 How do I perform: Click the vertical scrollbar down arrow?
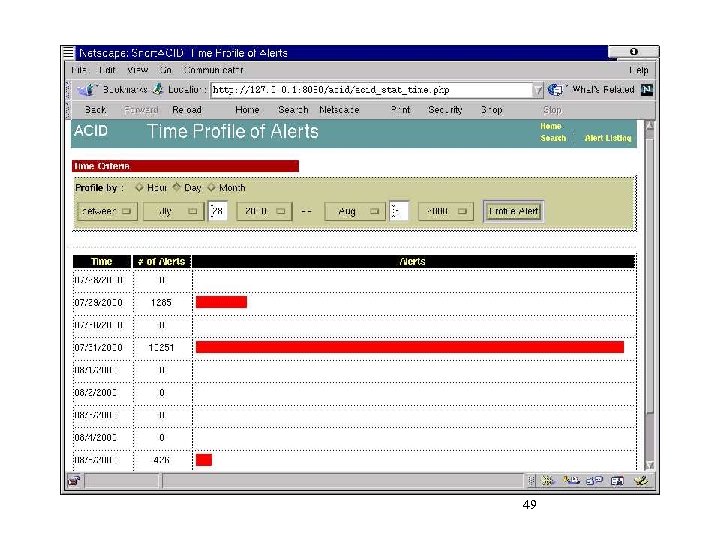coord(650,465)
